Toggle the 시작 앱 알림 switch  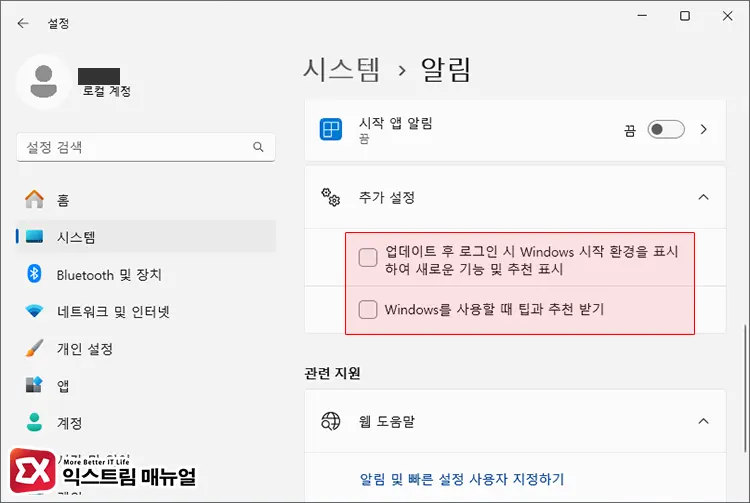666,130
